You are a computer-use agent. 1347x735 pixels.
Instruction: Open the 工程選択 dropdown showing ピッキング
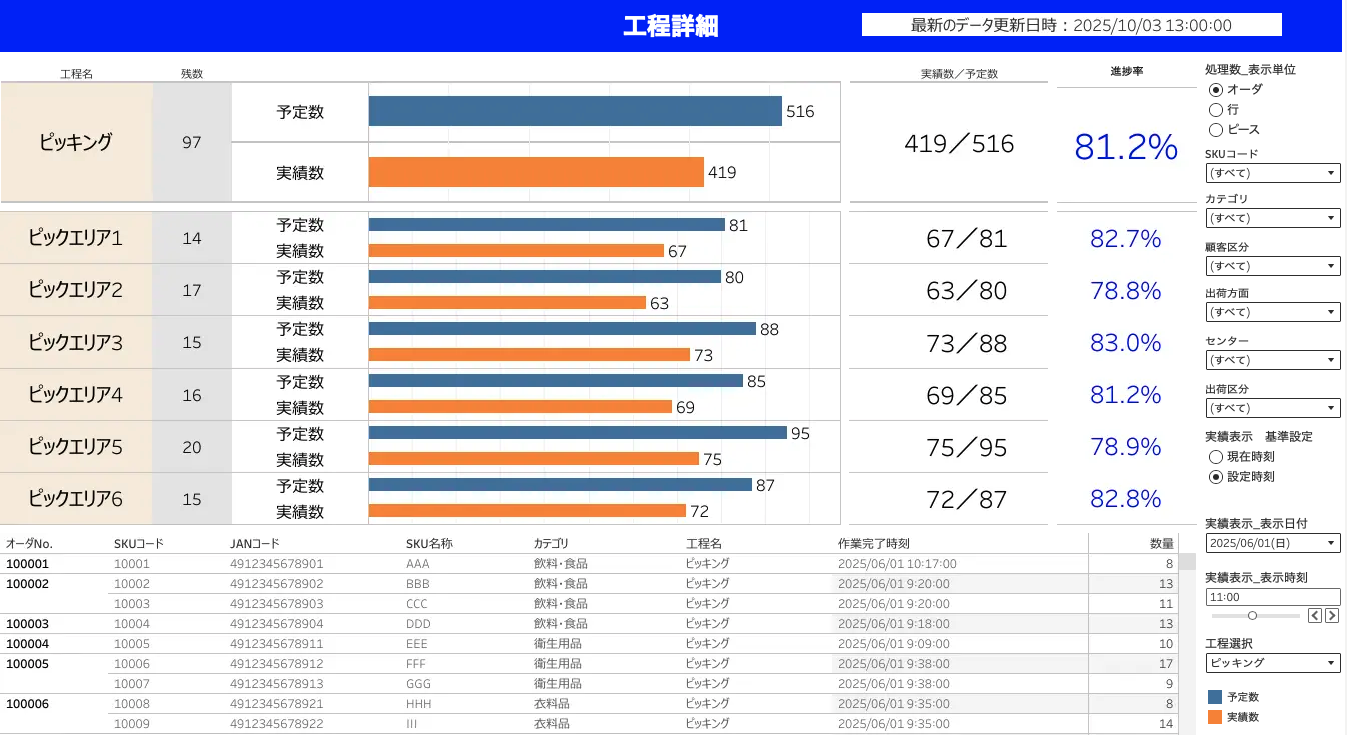click(1273, 663)
